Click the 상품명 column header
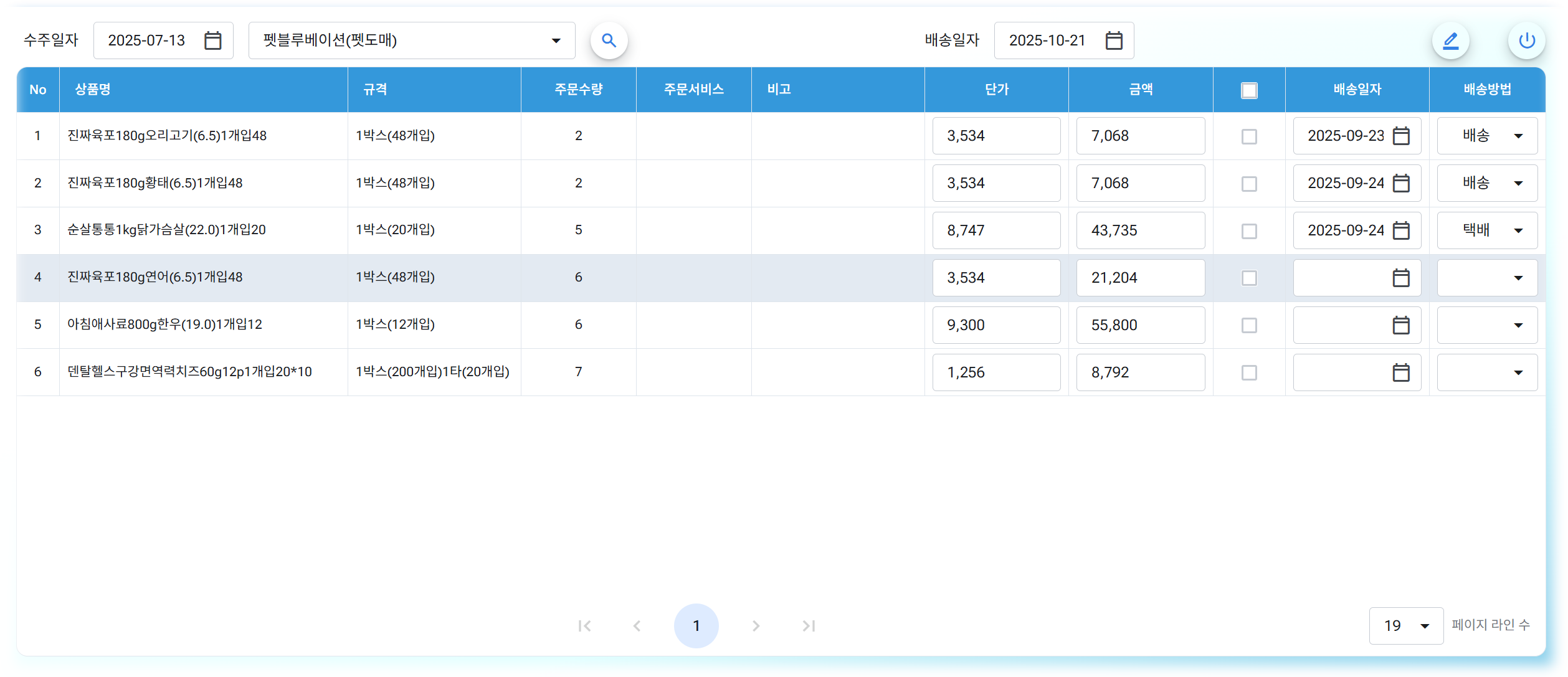The width and height of the screenshot is (1568, 677). tap(93, 90)
